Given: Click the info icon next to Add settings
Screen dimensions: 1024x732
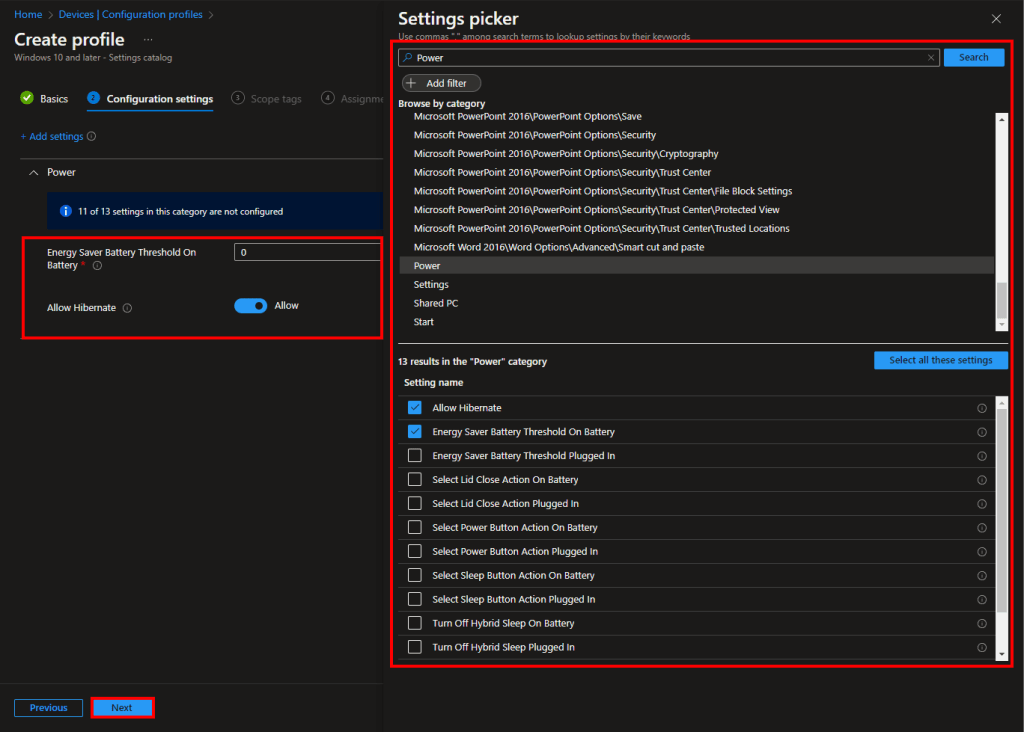Looking at the screenshot, I should 91,134.
